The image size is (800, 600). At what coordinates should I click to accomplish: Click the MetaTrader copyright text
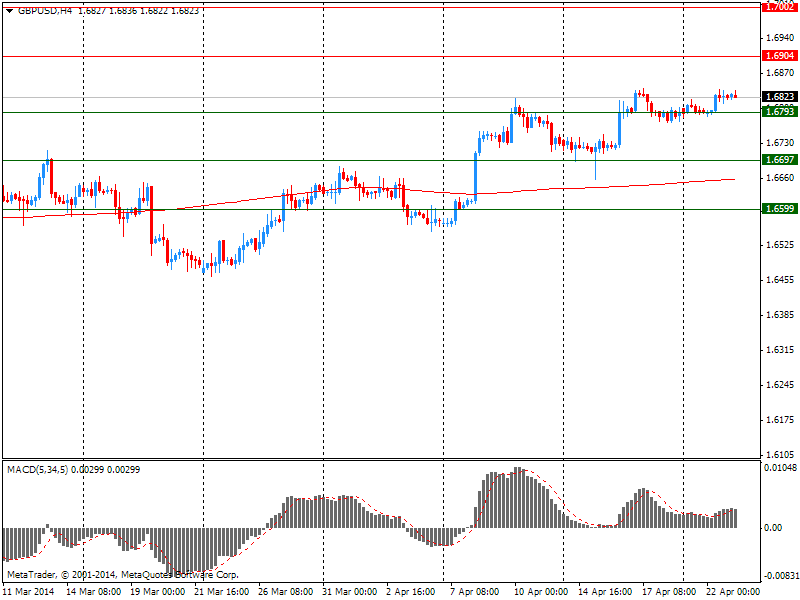click(122, 575)
